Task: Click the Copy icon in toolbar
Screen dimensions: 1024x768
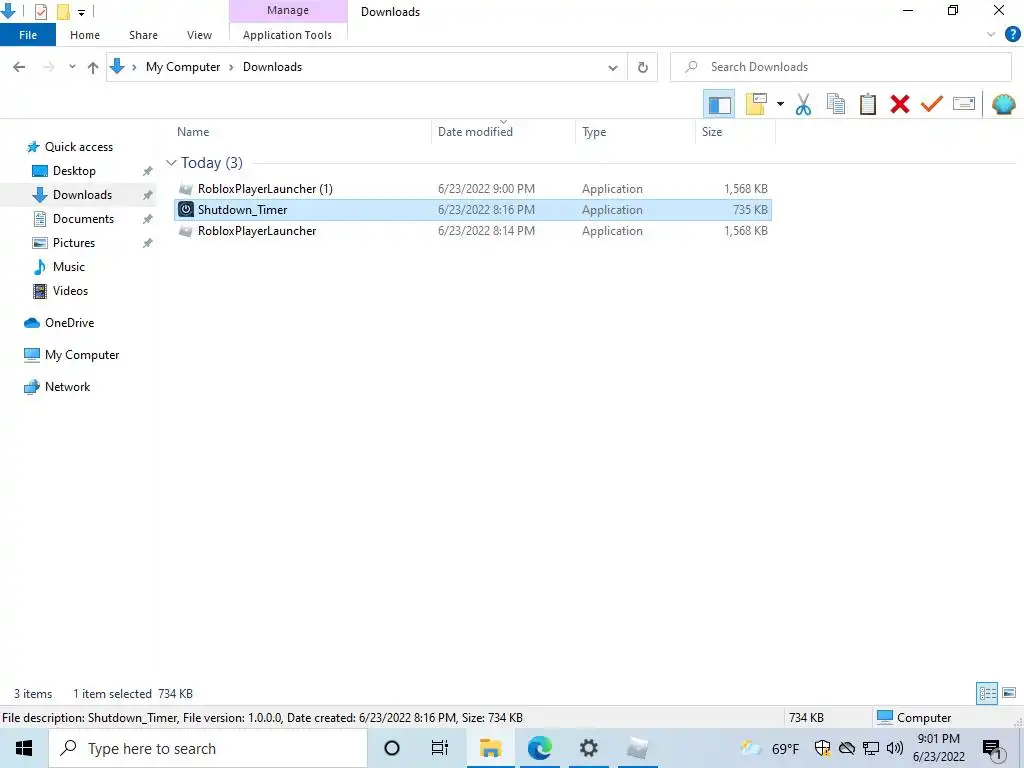Action: point(835,104)
